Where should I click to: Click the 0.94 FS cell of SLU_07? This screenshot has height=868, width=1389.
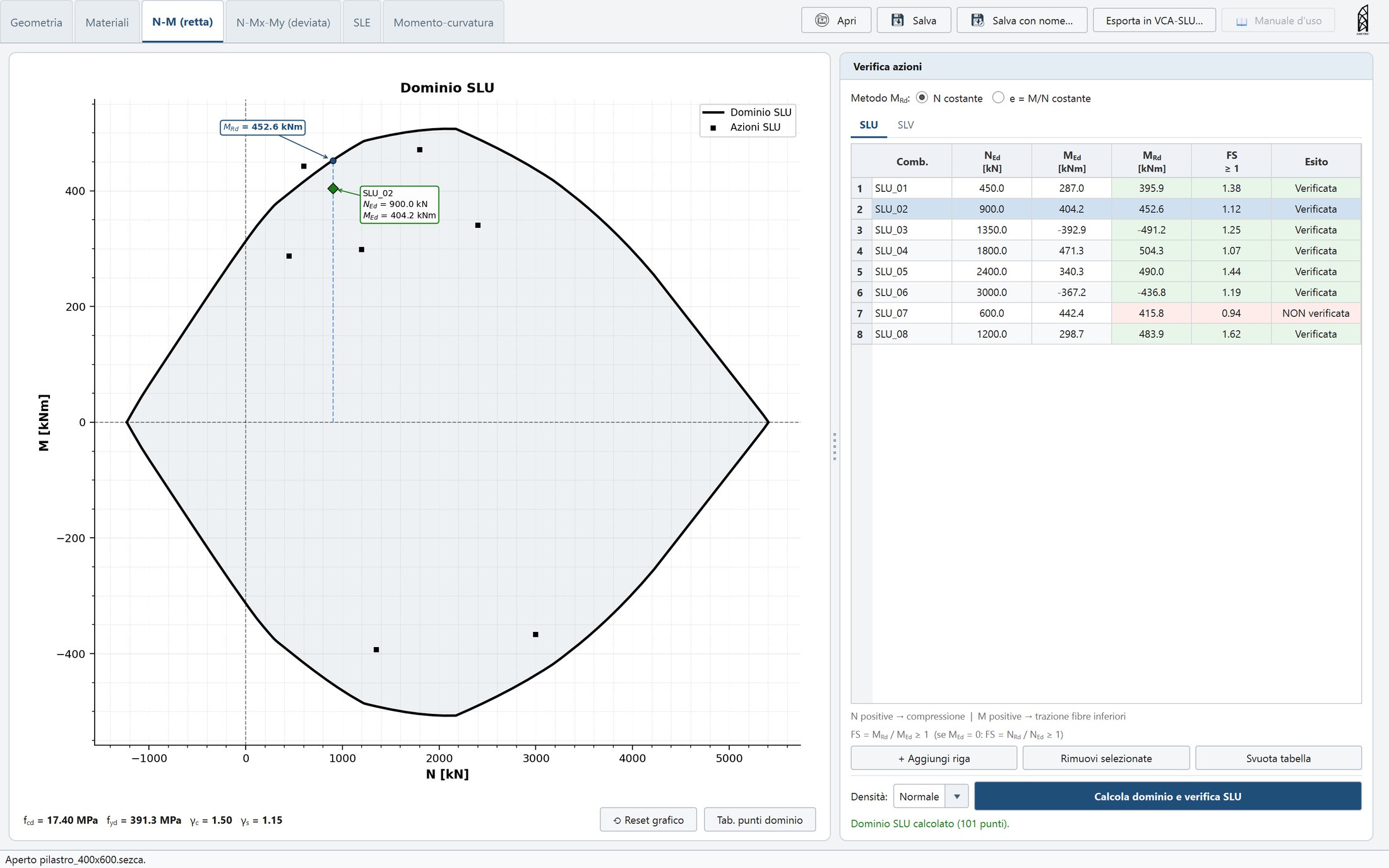[1231, 313]
